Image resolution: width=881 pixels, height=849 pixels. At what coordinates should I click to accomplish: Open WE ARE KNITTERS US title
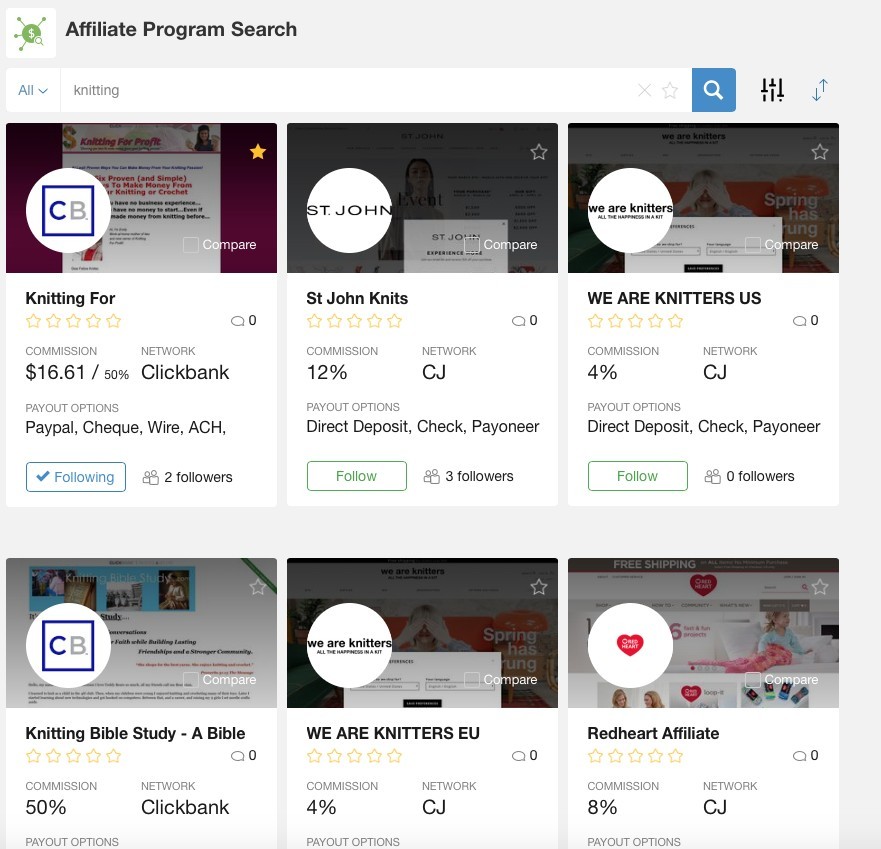[674, 298]
